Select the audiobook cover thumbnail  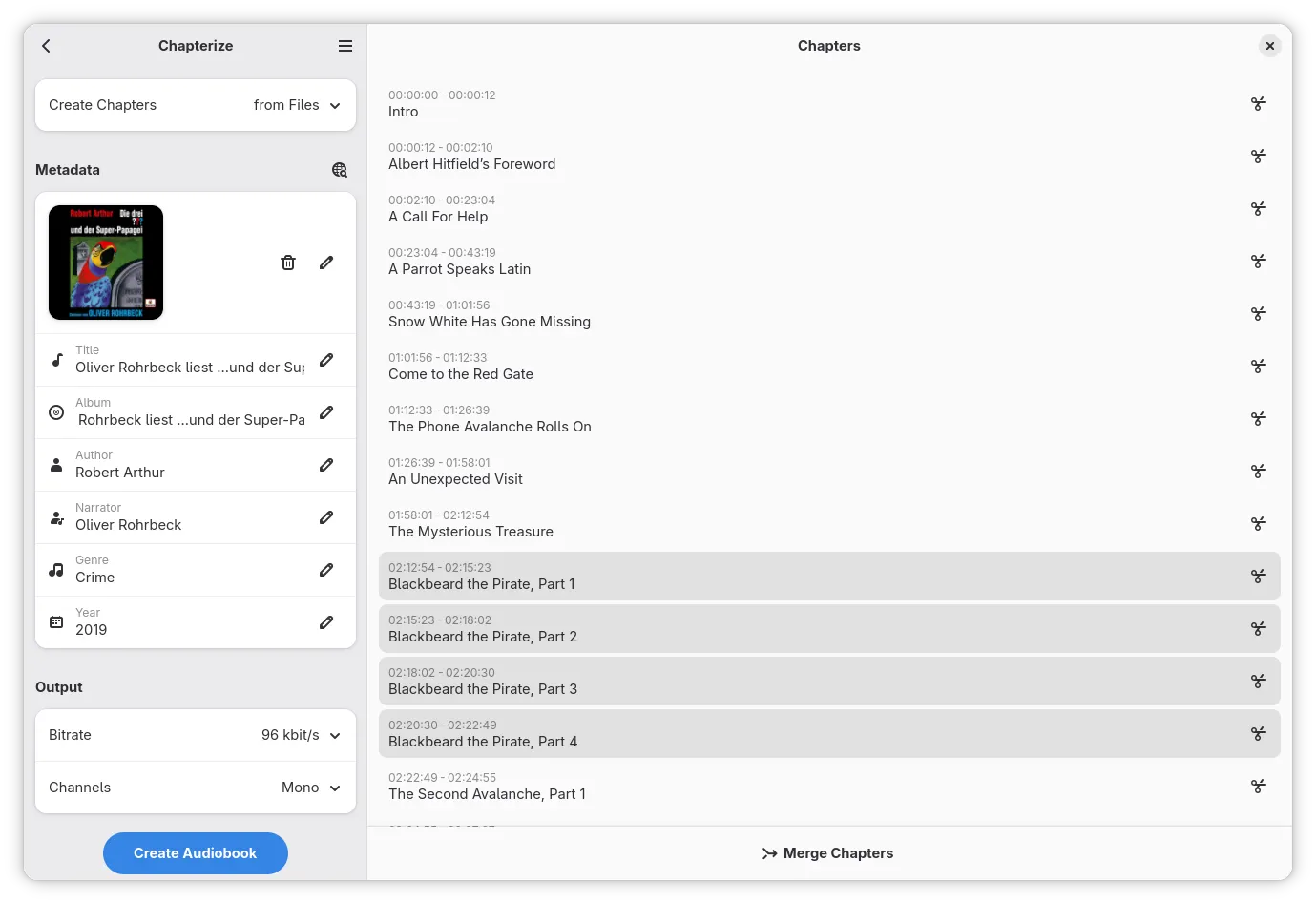106,263
